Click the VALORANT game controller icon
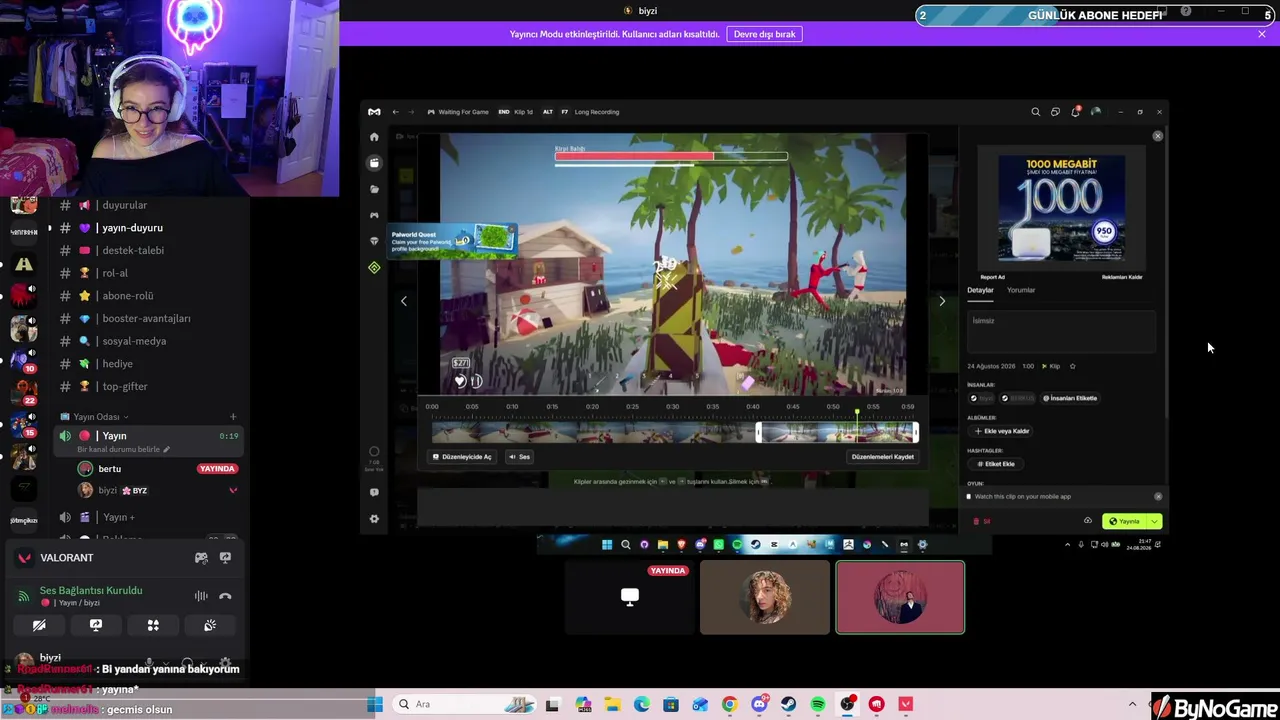The height and width of the screenshot is (720, 1280). pyautogui.click(x=201, y=558)
